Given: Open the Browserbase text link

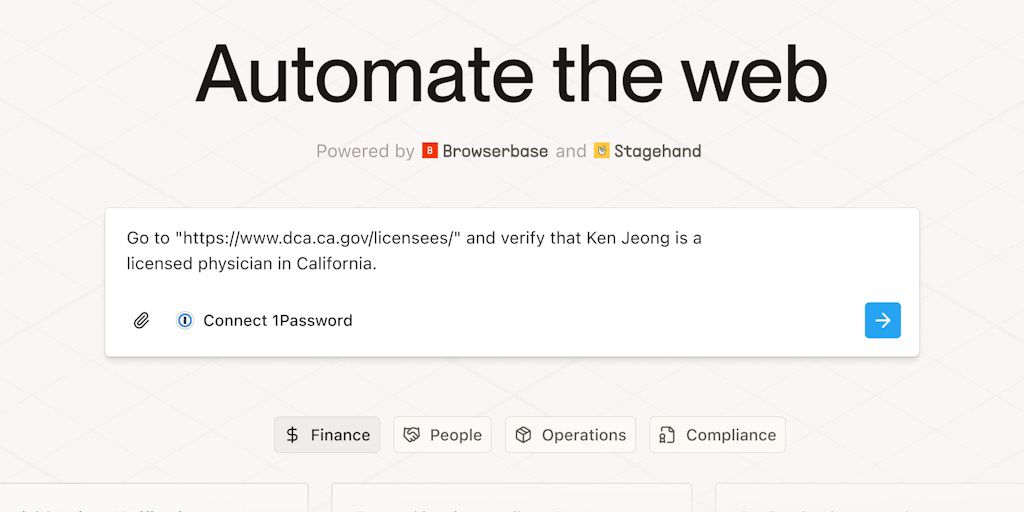Looking at the screenshot, I should (x=495, y=151).
